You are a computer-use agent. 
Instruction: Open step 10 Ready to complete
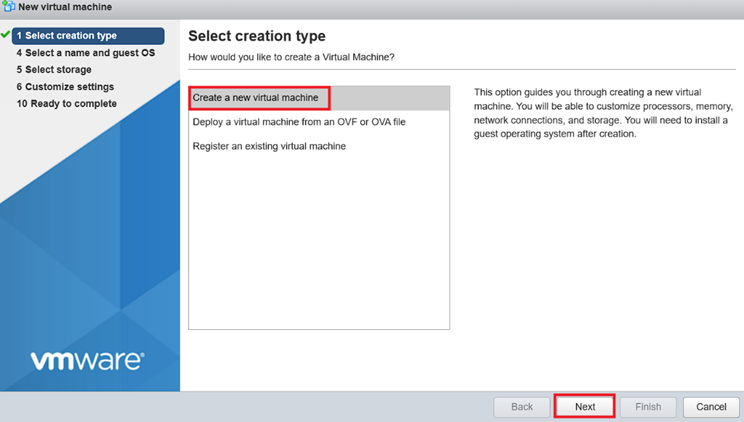click(x=66, y=104)
